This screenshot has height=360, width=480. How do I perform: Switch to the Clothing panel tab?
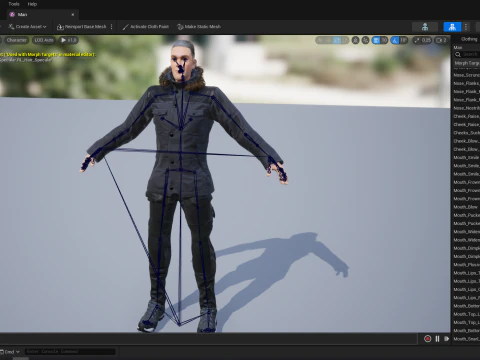(x=469, y=39)
